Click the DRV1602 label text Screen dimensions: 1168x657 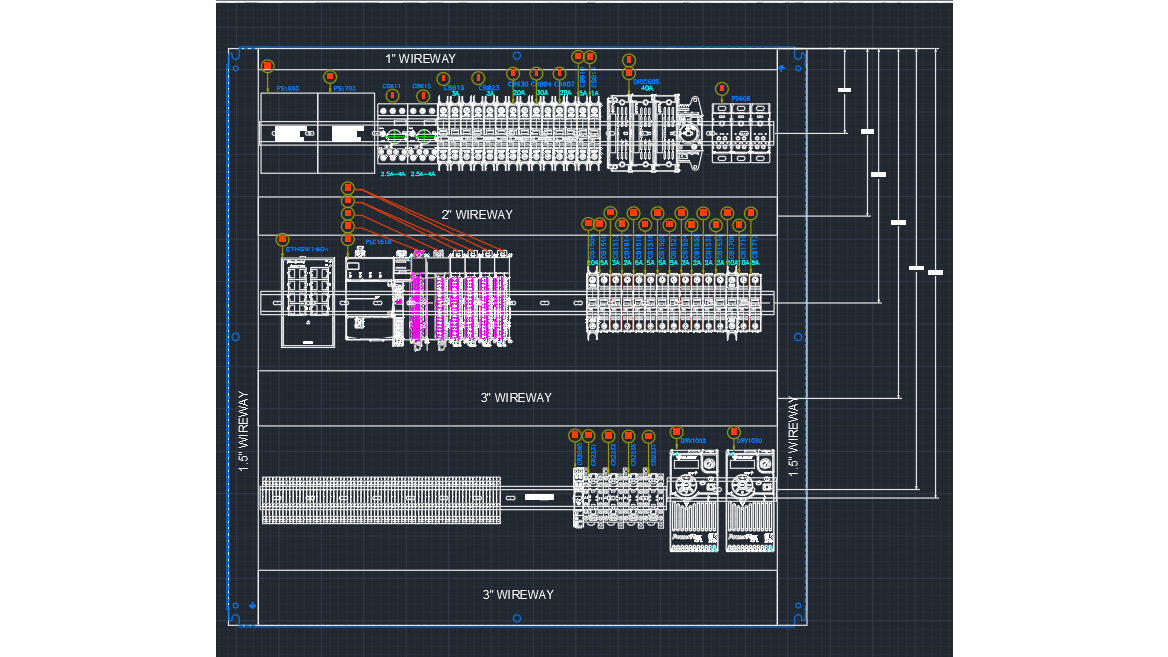pyautogui.click(x=694, y=441)
